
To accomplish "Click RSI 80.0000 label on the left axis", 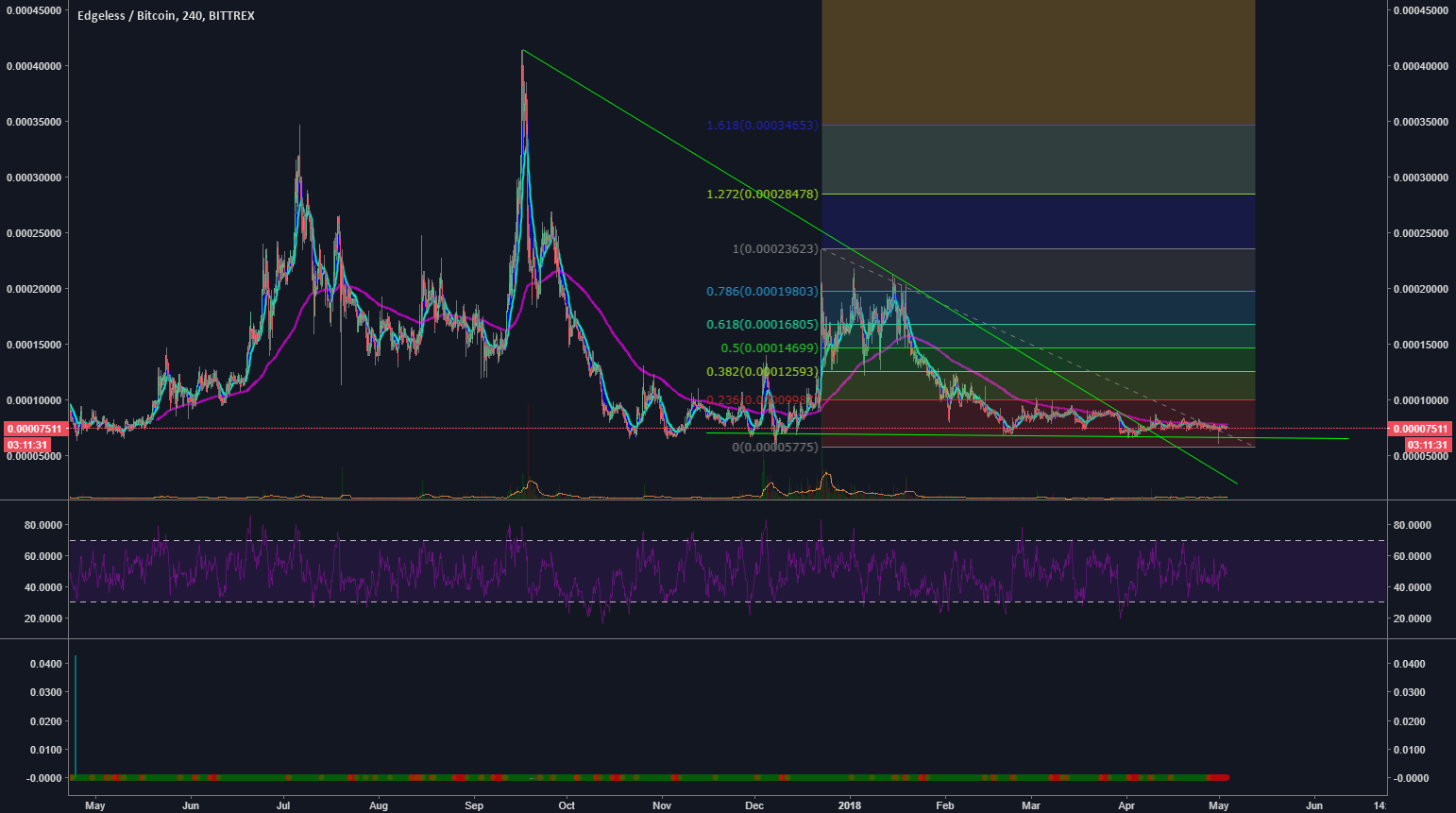I will pos(42,525).
